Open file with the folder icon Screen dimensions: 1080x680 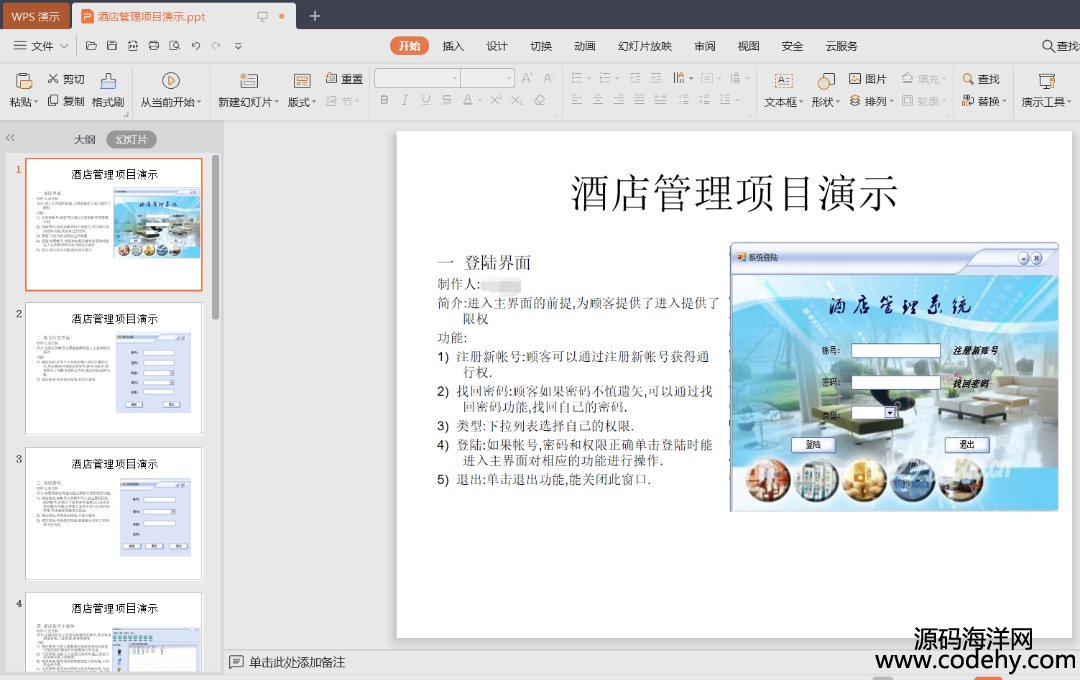[x=91, y=46]
